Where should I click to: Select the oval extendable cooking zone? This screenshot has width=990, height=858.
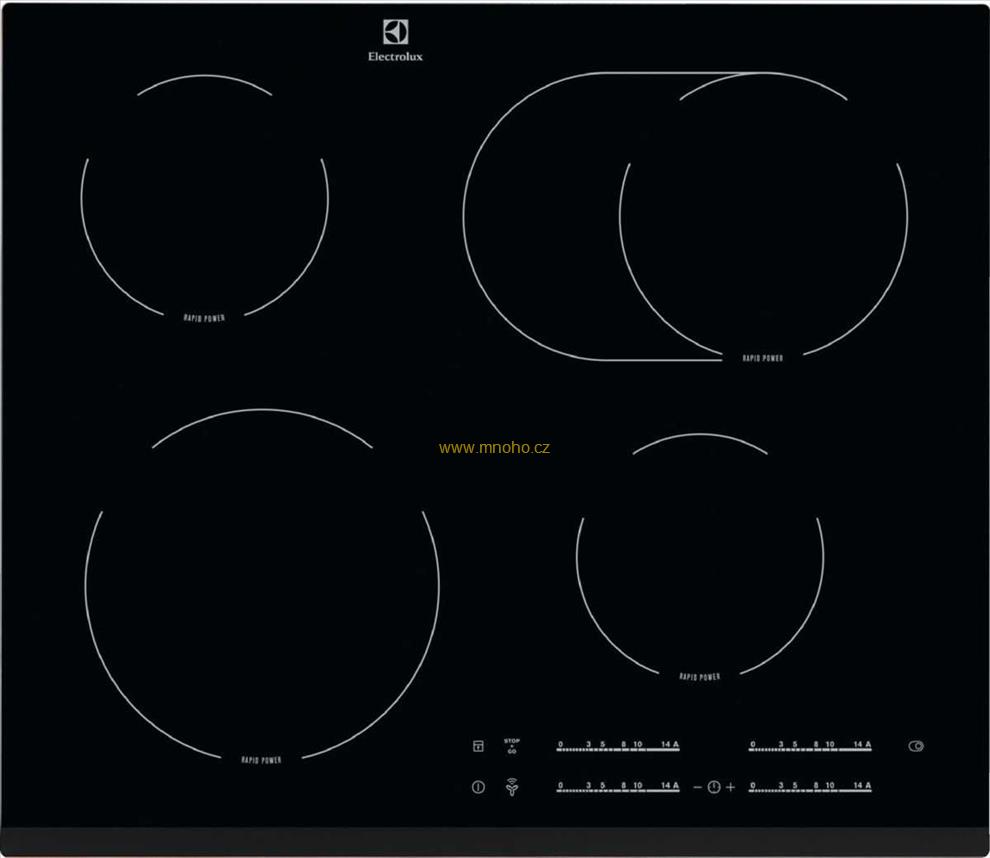(x=685, y=217)
